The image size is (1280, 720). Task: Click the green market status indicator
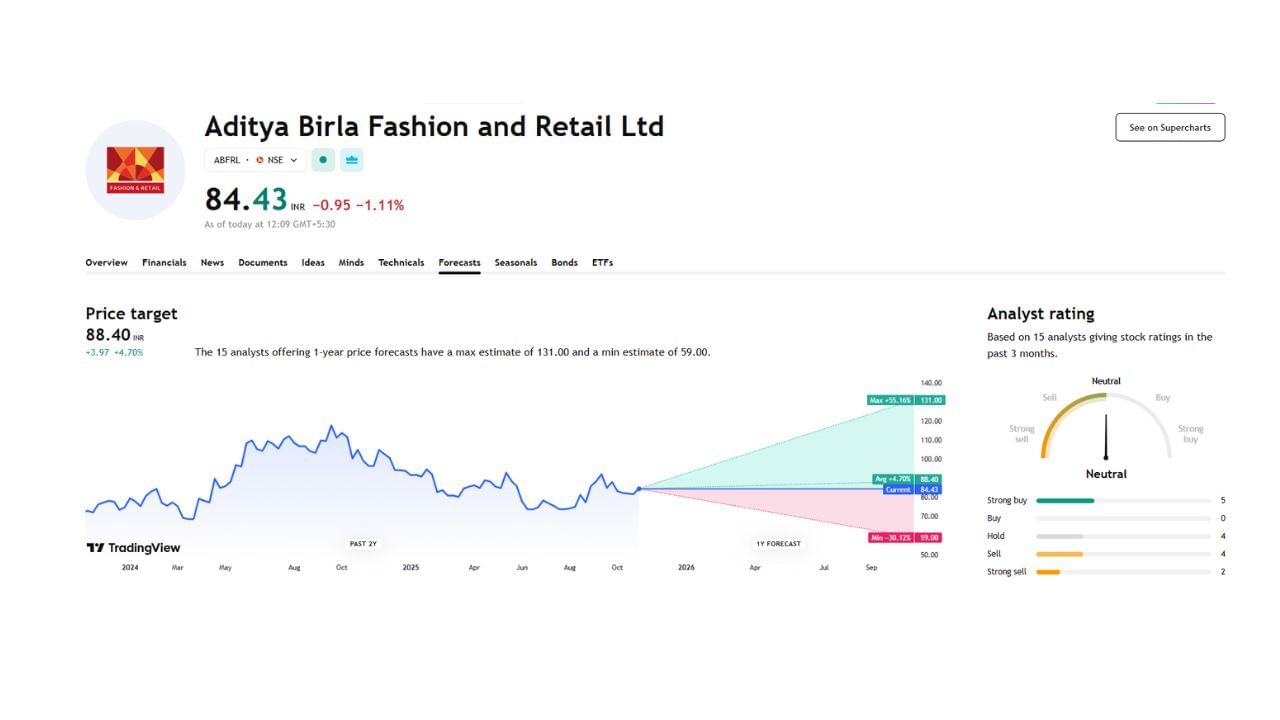click(322, 160)
